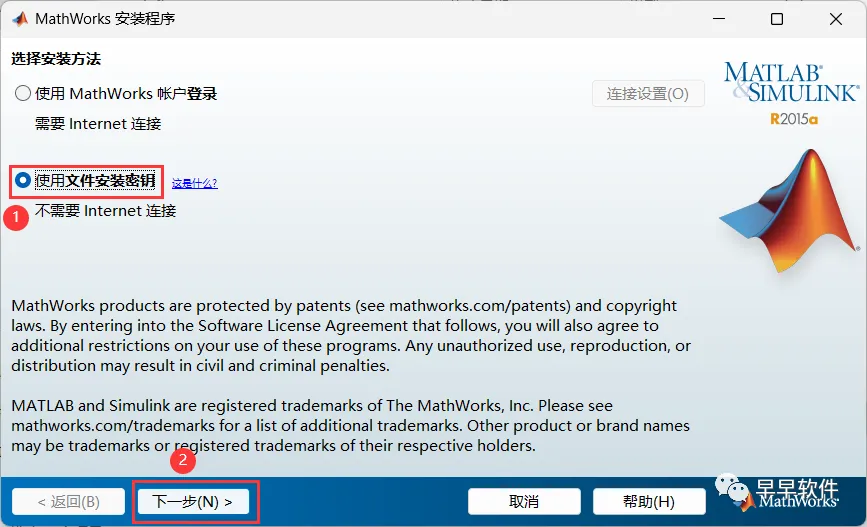
Task: Click the MATLAB membrane logo image
Action: point(790,211)
